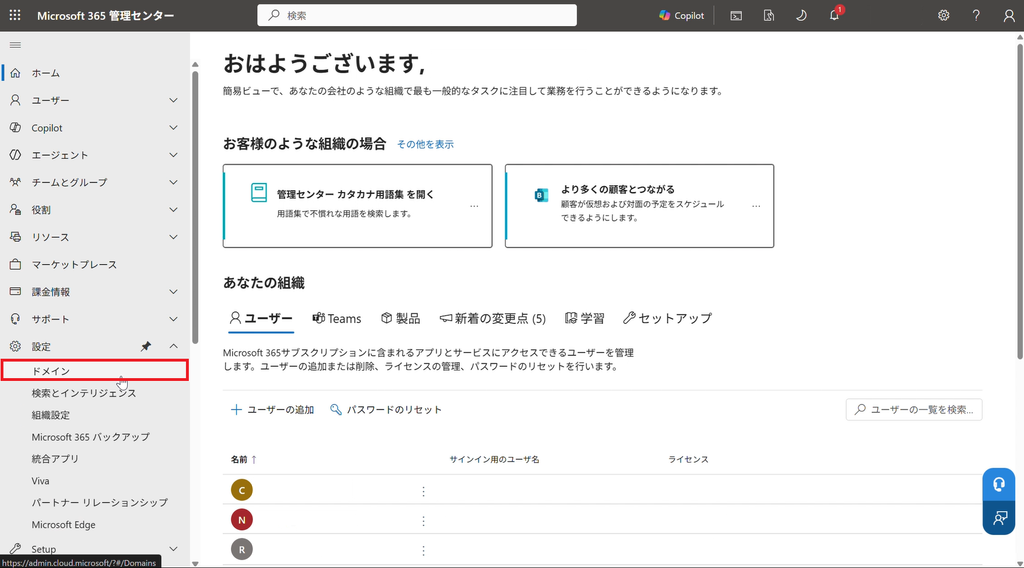The width and height of the screenshot is (1024, 568).
Task: Open the より多くの顧客とつながる card
Action: 639,206
